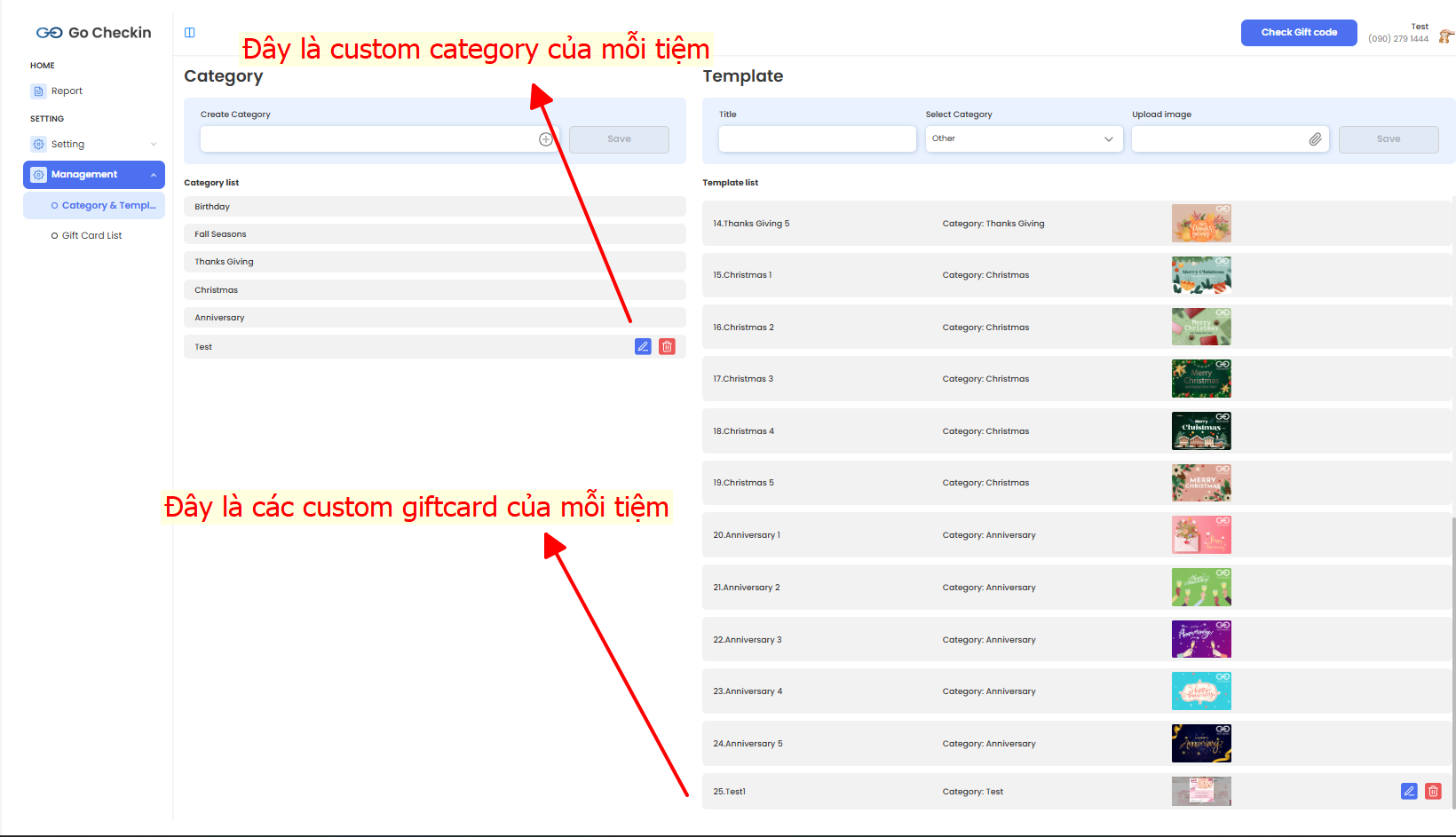This screenshot has width=1456, height=837.
Task: Click the Go Checkin logo
Action: [x=94, y=33]
